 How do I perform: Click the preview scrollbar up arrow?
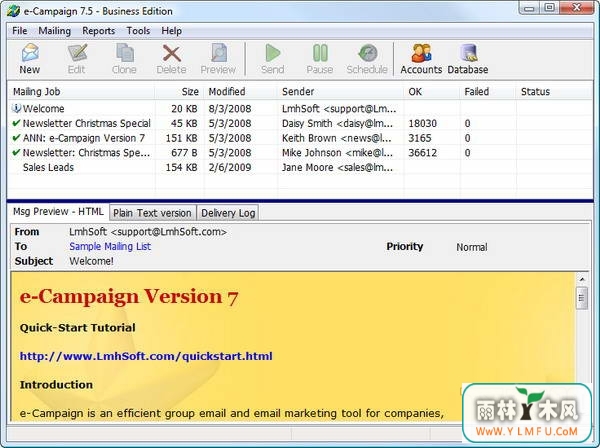(x=582, y=279)
